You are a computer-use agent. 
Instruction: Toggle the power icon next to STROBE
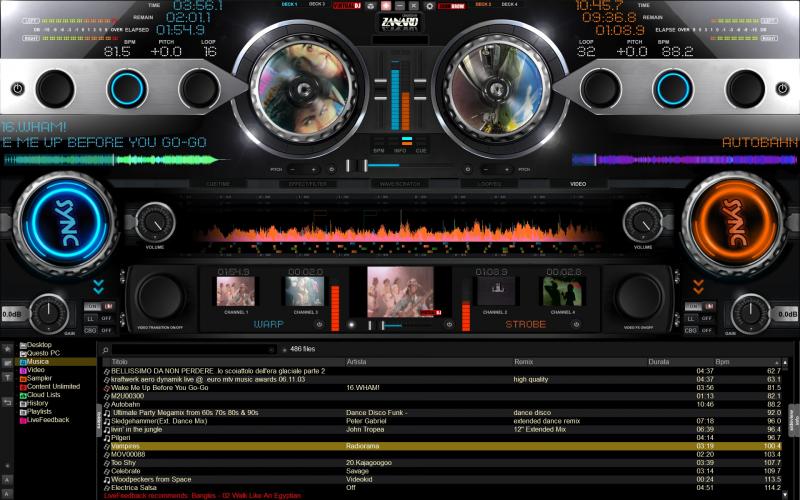[x=576, y=324]
